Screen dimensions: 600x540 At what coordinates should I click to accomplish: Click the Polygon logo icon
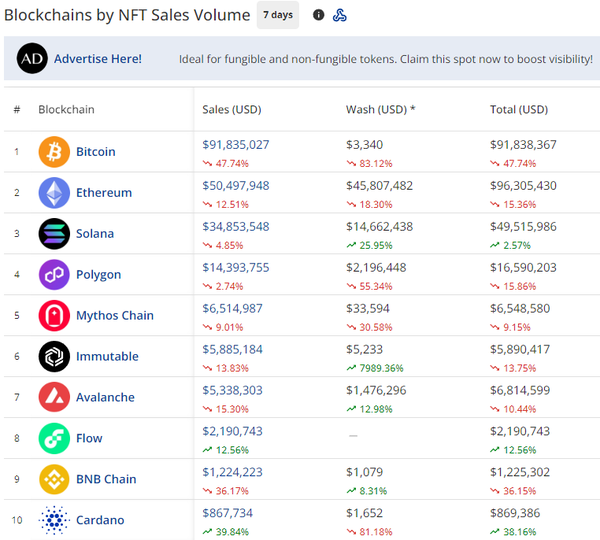tap(54, 275)
